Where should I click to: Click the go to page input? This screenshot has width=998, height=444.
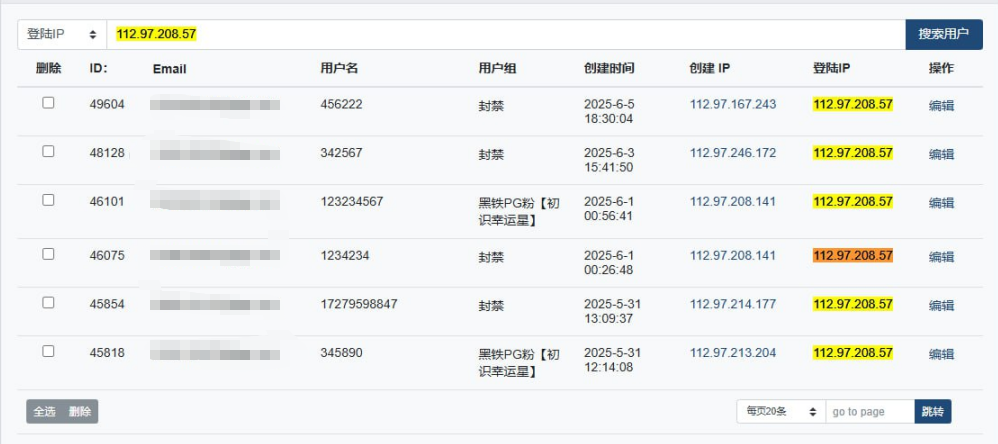click(x=869, y=412)
